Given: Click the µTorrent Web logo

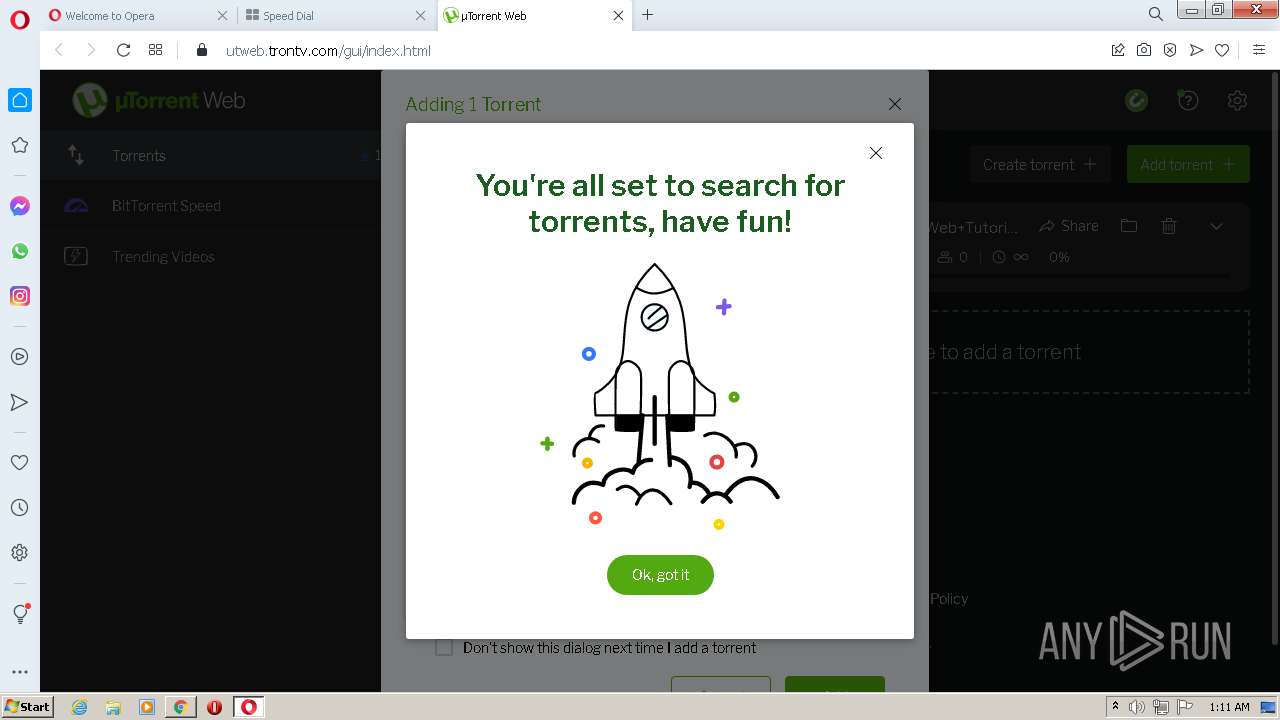Looking at the screenshot, I should click(158, 100).
